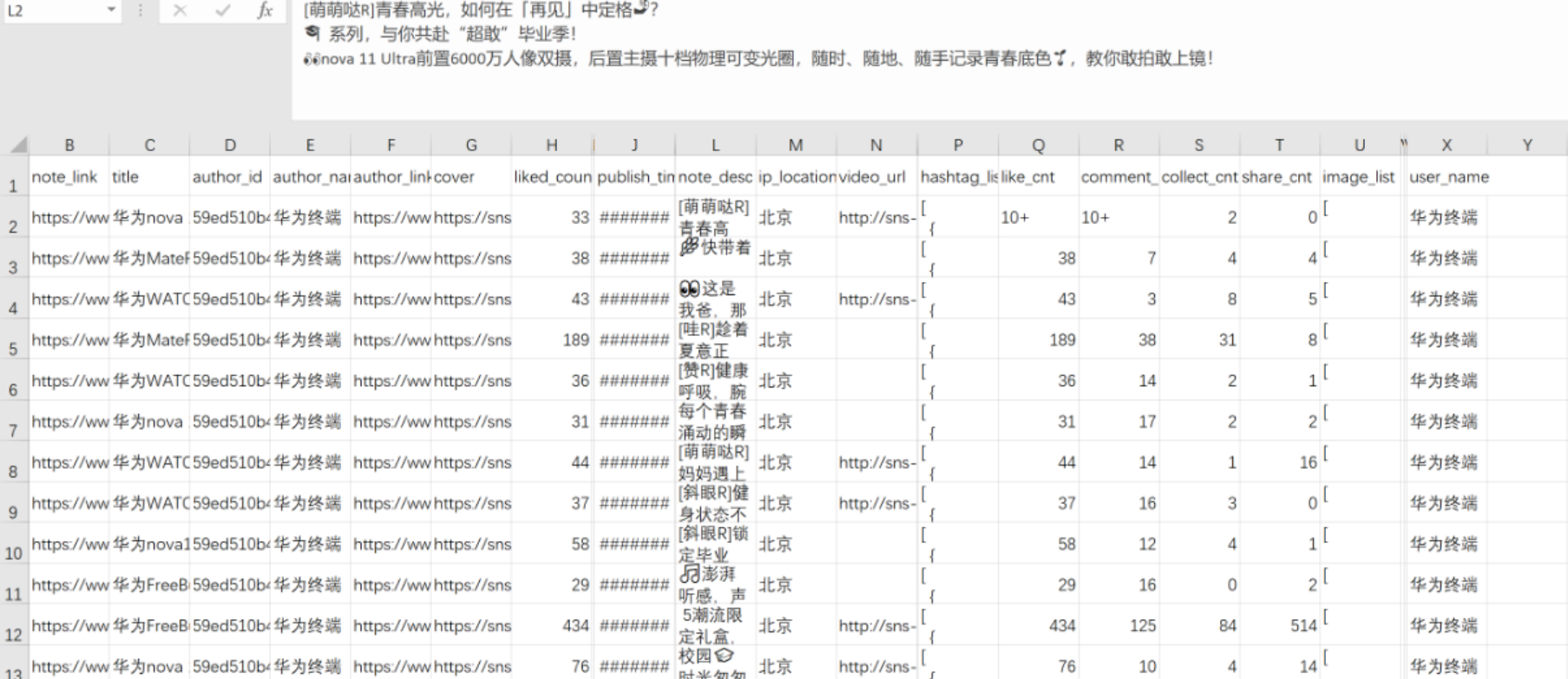Click the select-all corner triangle of the sheet

click(x=18, y=144)
